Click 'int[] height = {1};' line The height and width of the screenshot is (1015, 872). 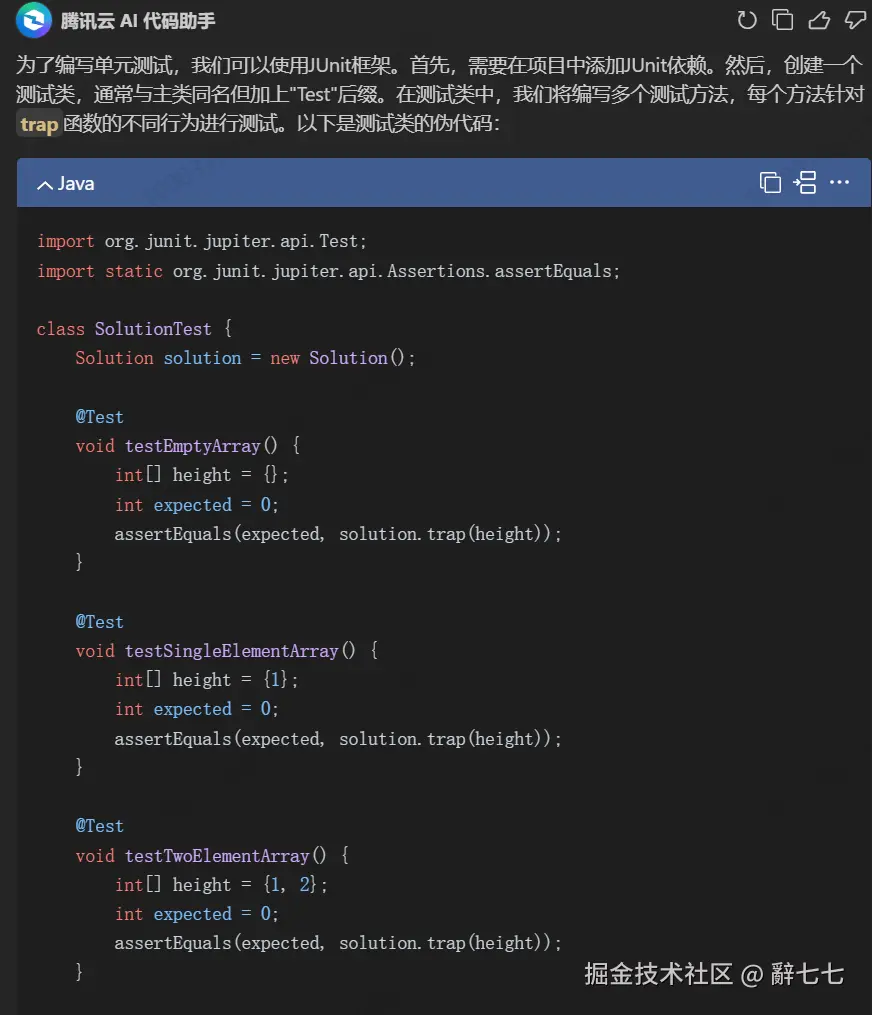(x=207, y=680)
